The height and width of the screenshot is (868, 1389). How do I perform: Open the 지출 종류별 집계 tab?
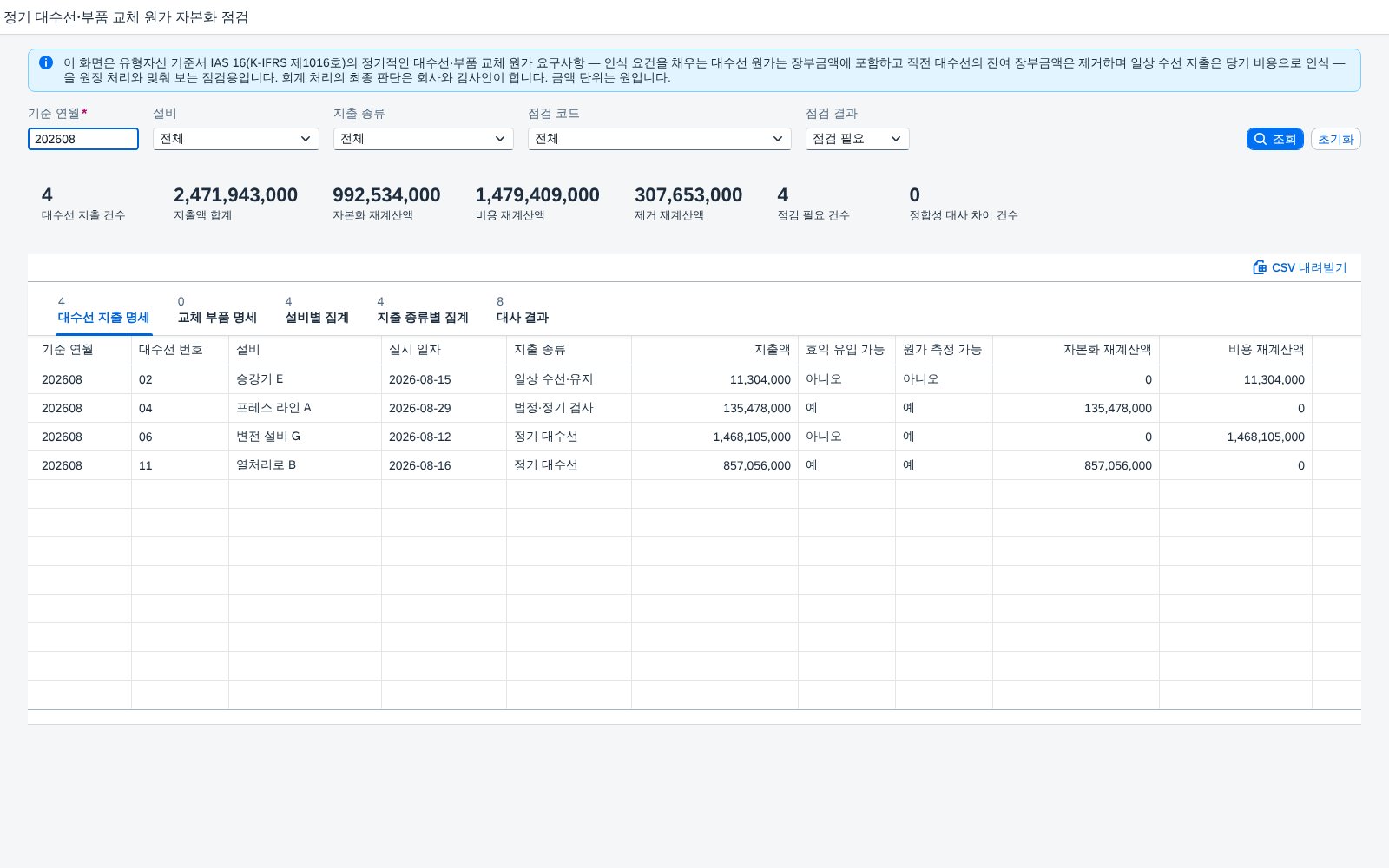click(x=423, y=310)
